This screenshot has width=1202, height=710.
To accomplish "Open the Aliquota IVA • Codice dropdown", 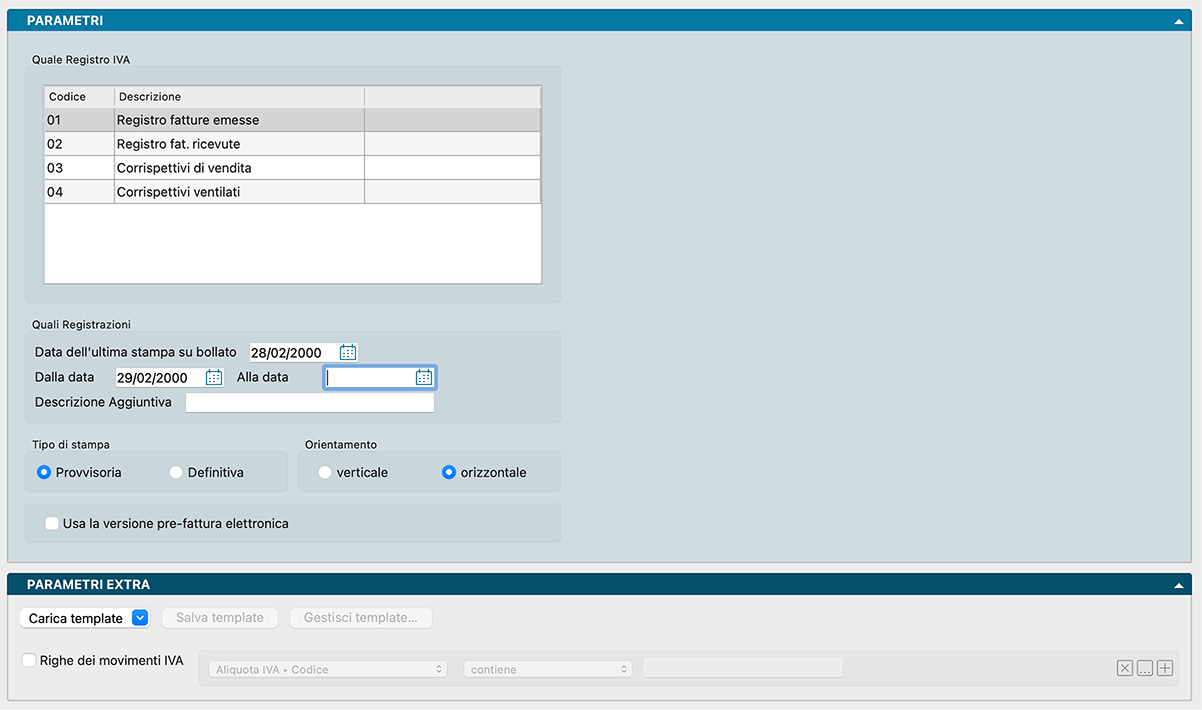I will click(x=327, y=669).
